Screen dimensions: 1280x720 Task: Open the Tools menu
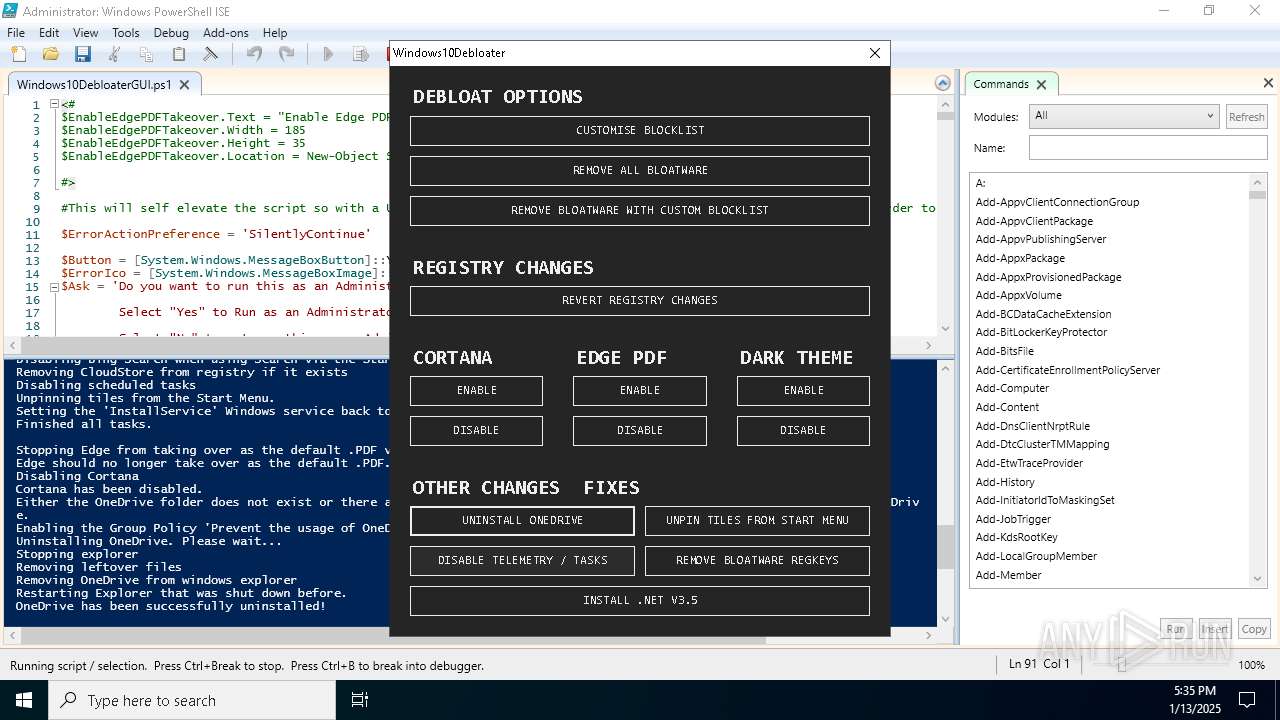coord(126,33)
